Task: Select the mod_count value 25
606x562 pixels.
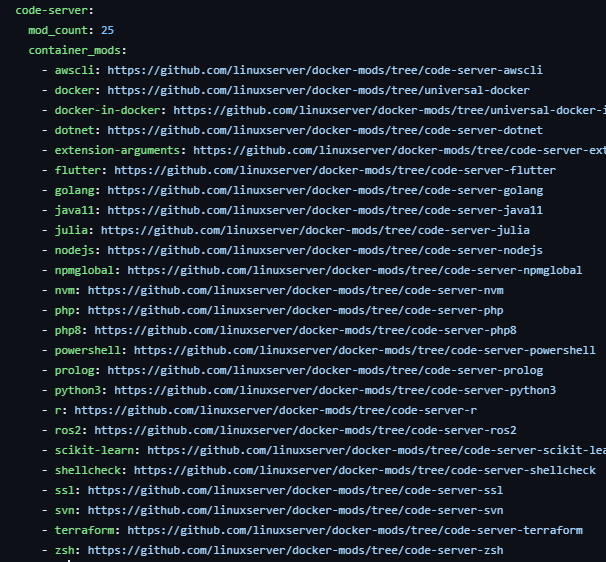Action: (x=107, y=31)
